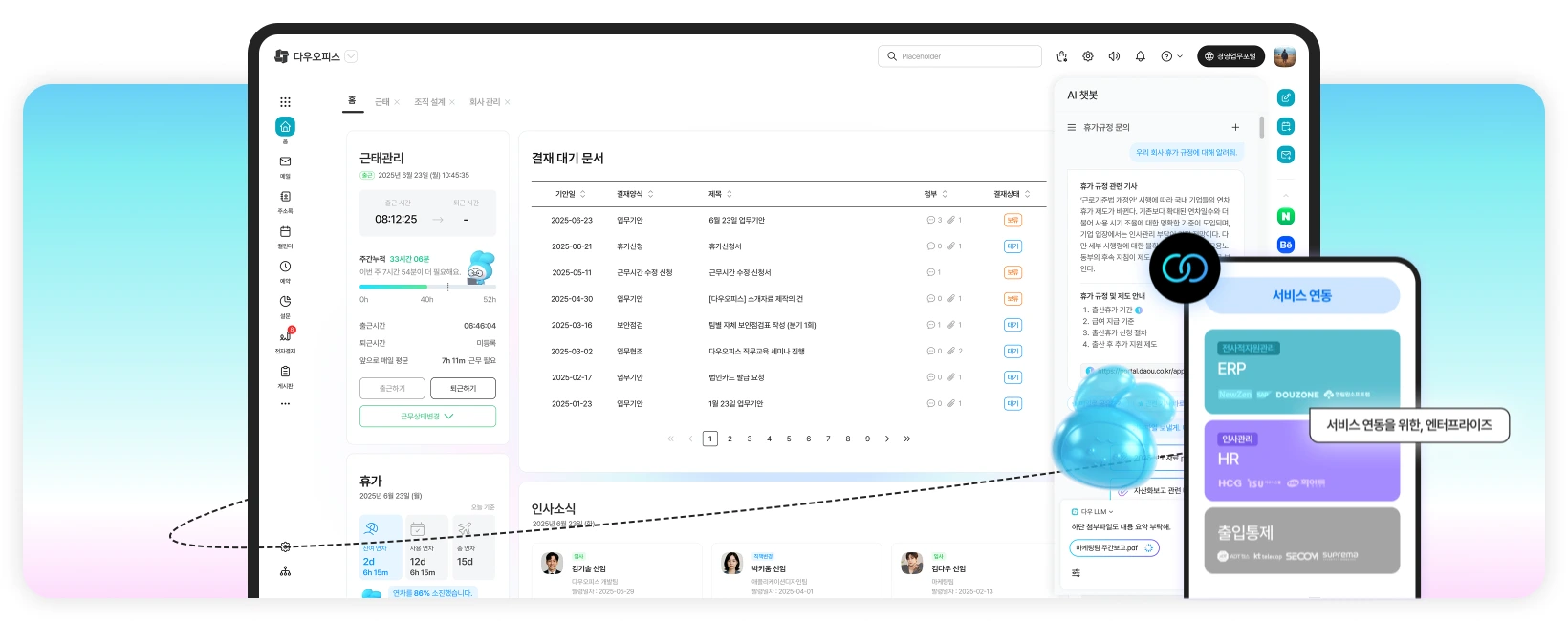The height and width of the screenshot is (621, 1568).
Task: Go to page 2 of approval documents
Action: [730, 439]
